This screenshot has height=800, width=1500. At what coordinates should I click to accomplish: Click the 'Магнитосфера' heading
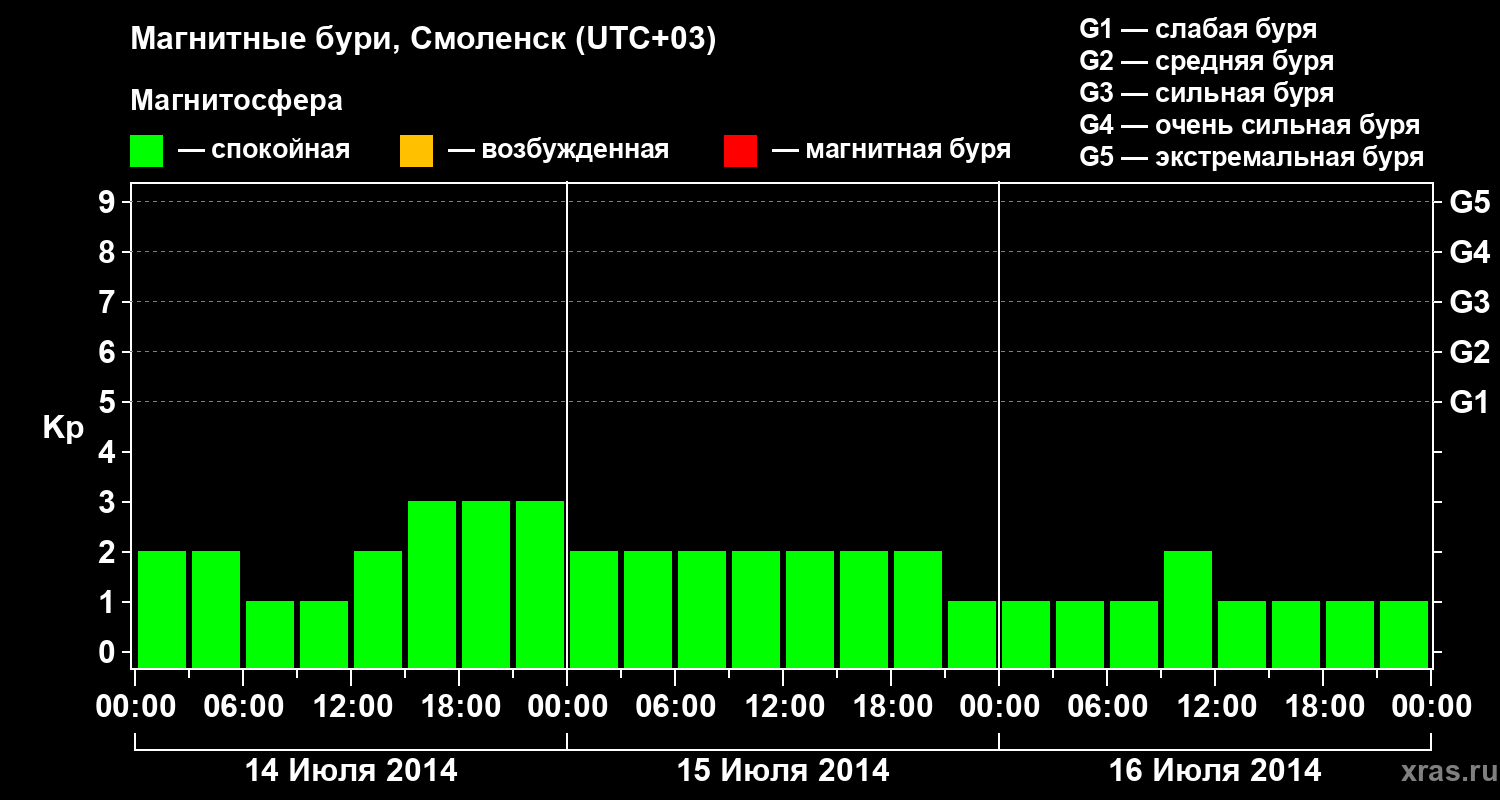[237, 101]
